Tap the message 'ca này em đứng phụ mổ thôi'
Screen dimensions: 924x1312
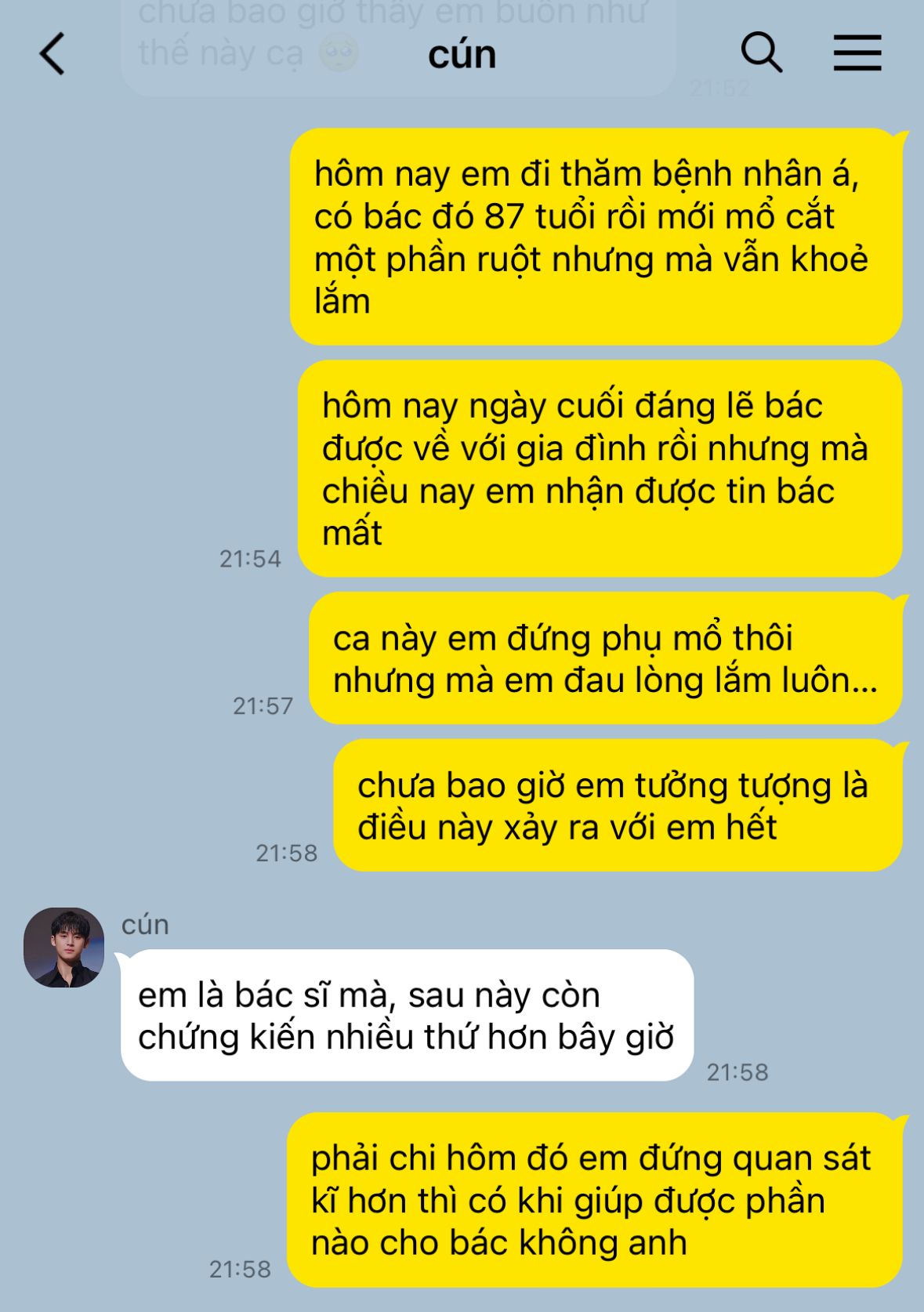pyautogui.click(x=605, y=658)
